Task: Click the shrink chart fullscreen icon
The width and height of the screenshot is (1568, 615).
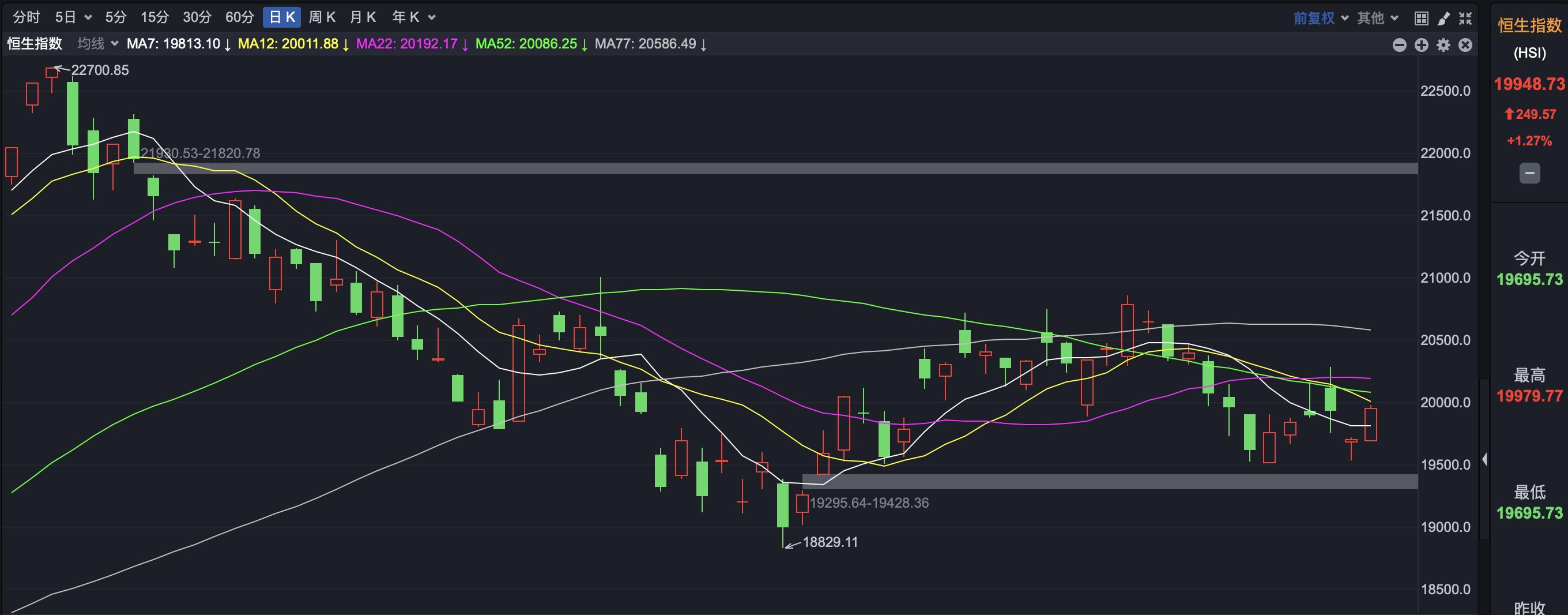Action: (x=1465, y=18)
